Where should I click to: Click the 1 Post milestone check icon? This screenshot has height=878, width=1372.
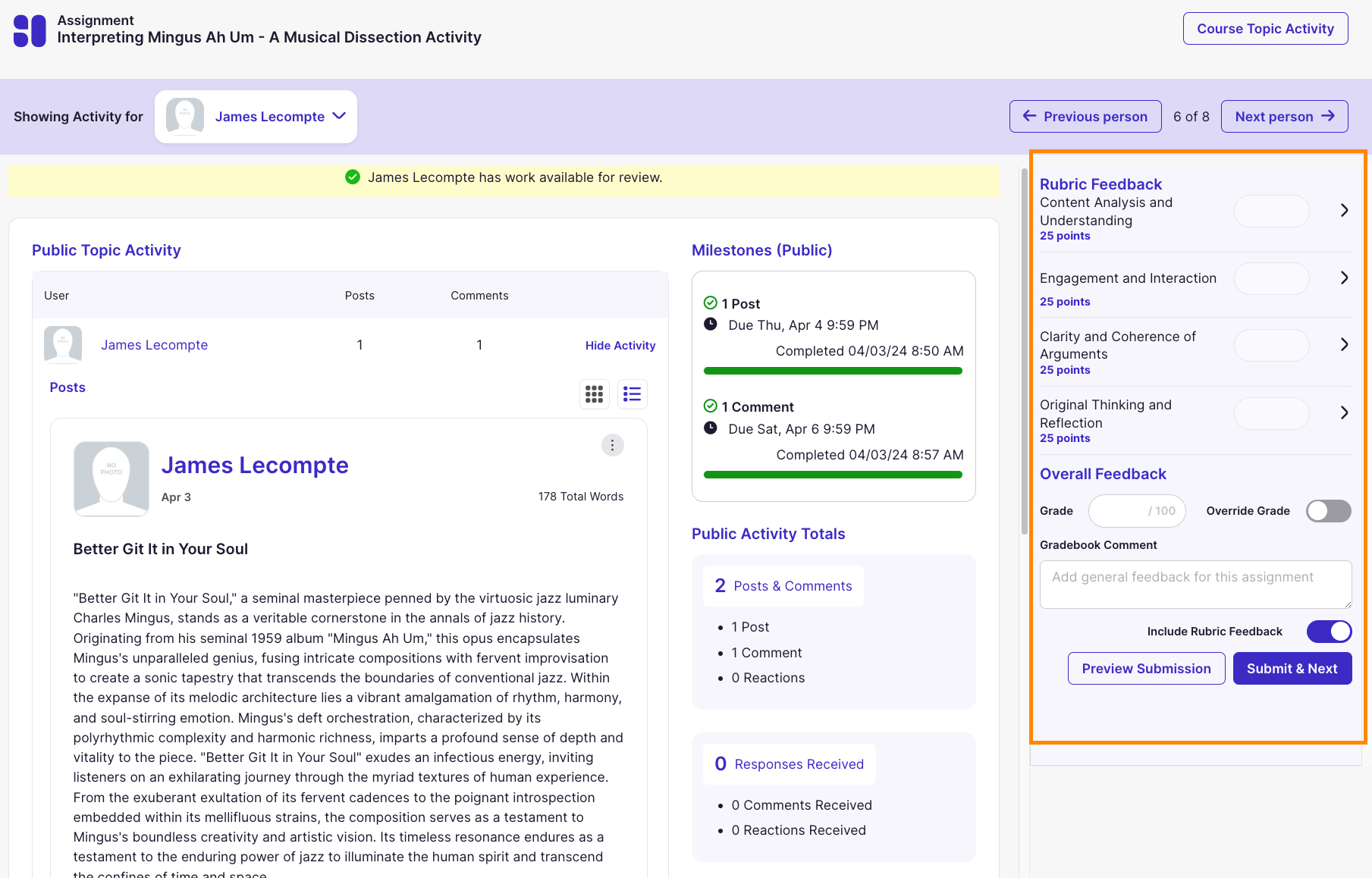pos(711,303)
